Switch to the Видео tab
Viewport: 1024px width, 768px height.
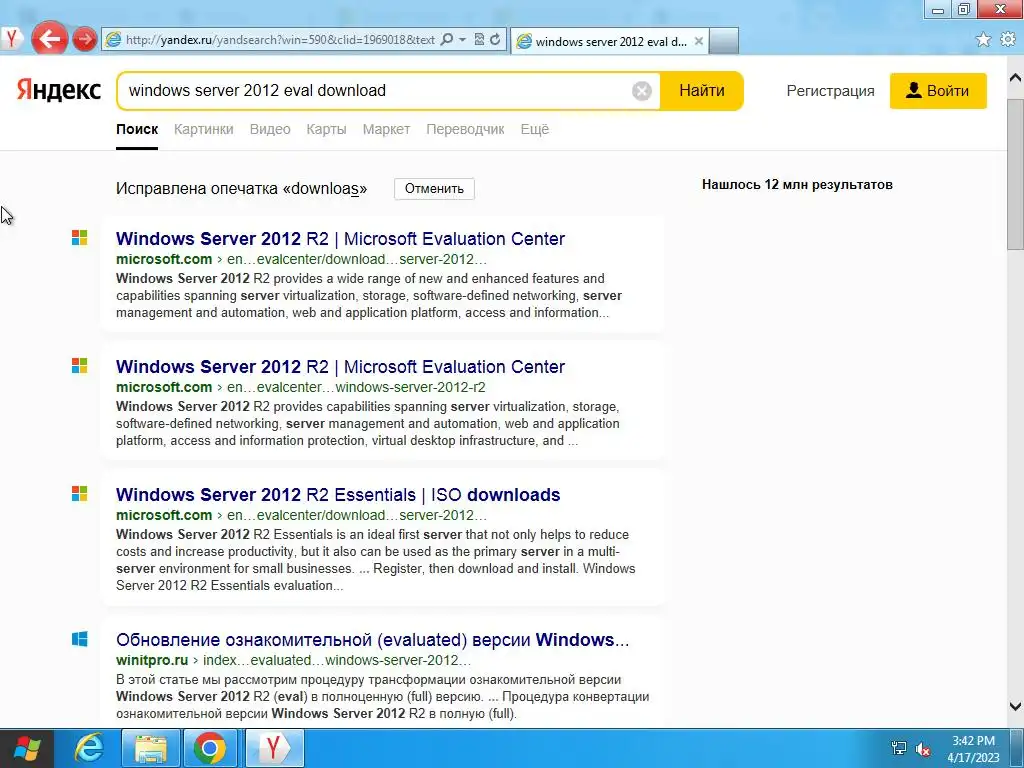(x=270, y=129)
